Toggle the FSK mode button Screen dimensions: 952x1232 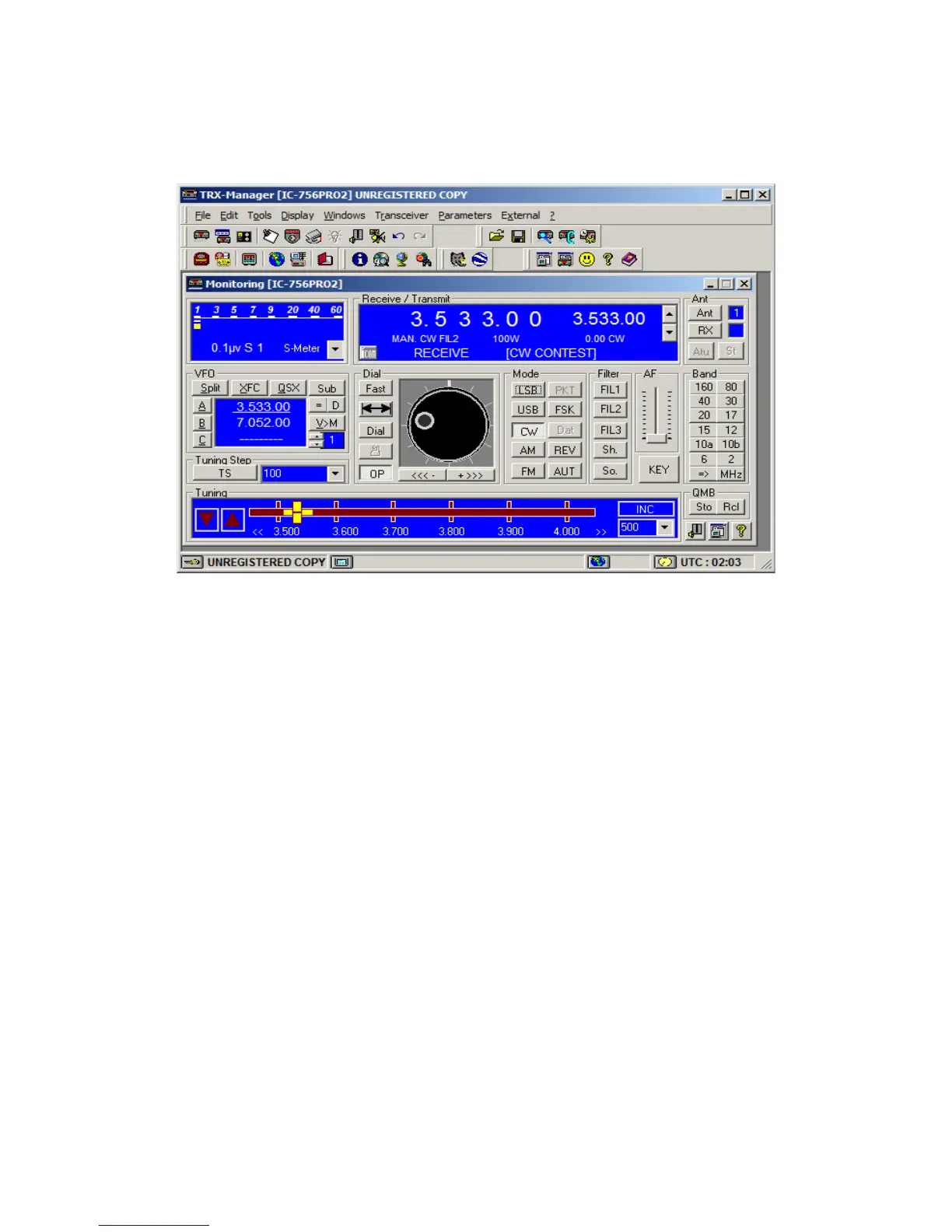coord(565,410)
